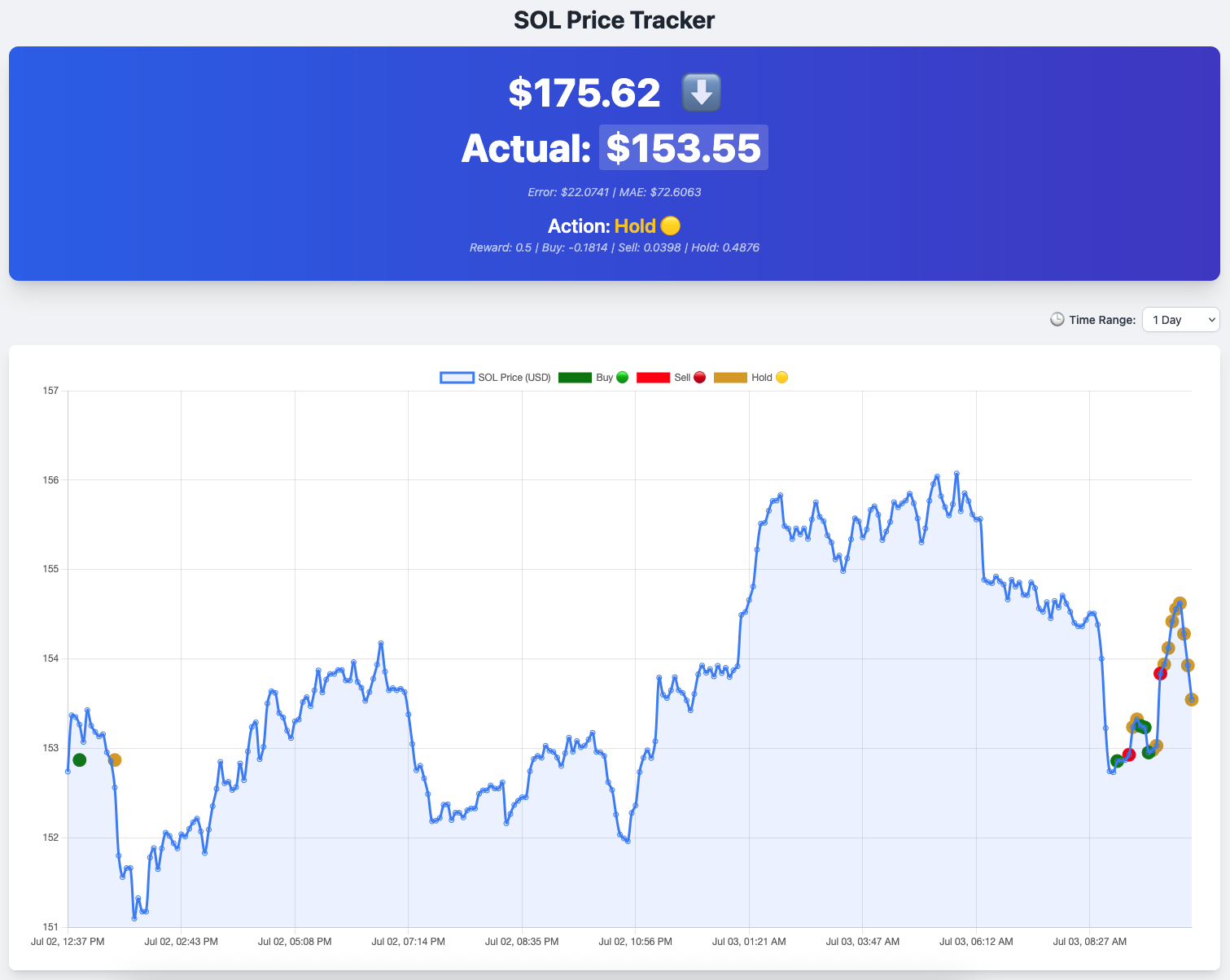Click the Actual $153.55 price badge

click(x=683, y=147)
